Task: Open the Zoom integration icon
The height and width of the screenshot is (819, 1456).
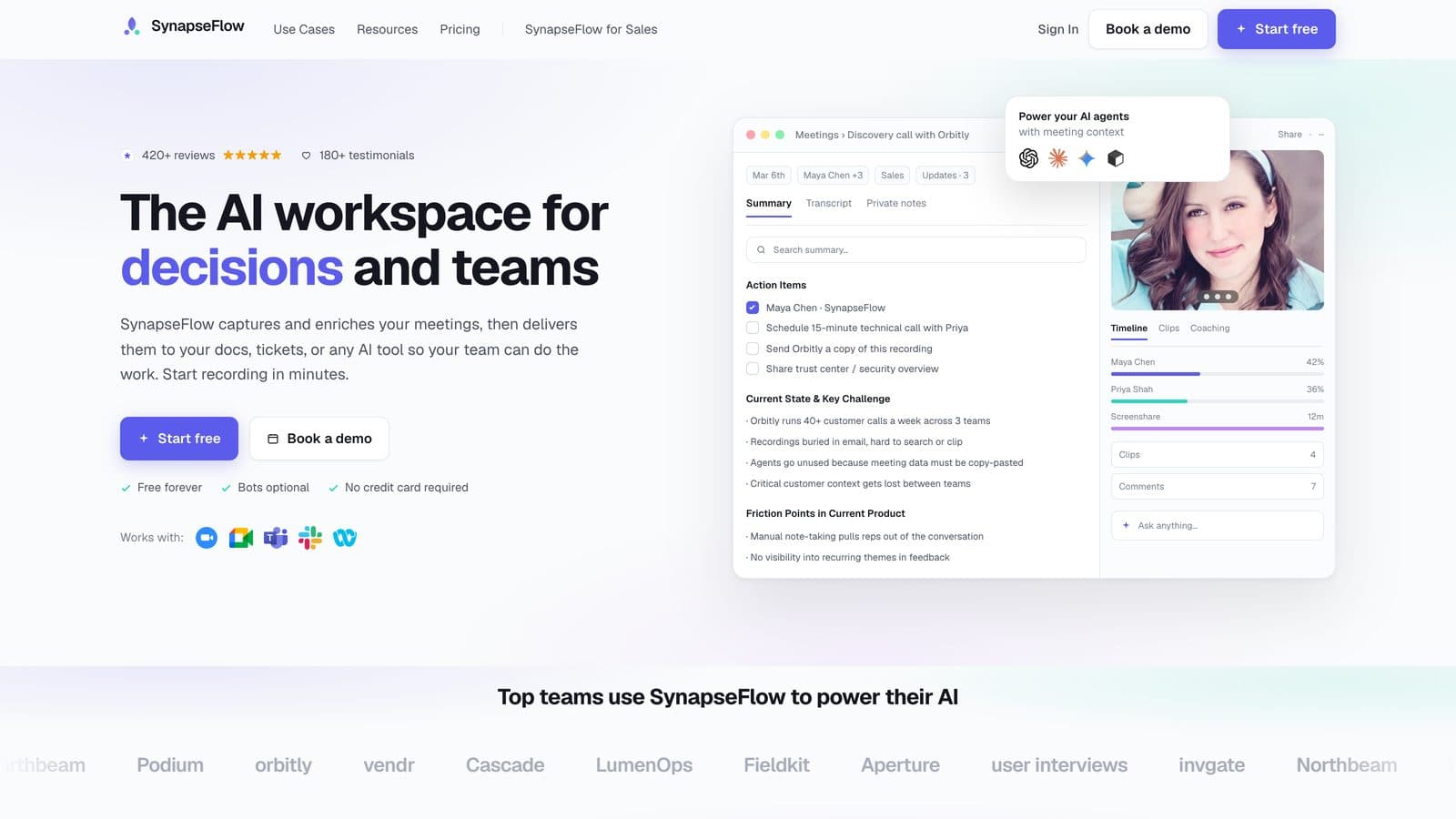Action: [207, 538]
